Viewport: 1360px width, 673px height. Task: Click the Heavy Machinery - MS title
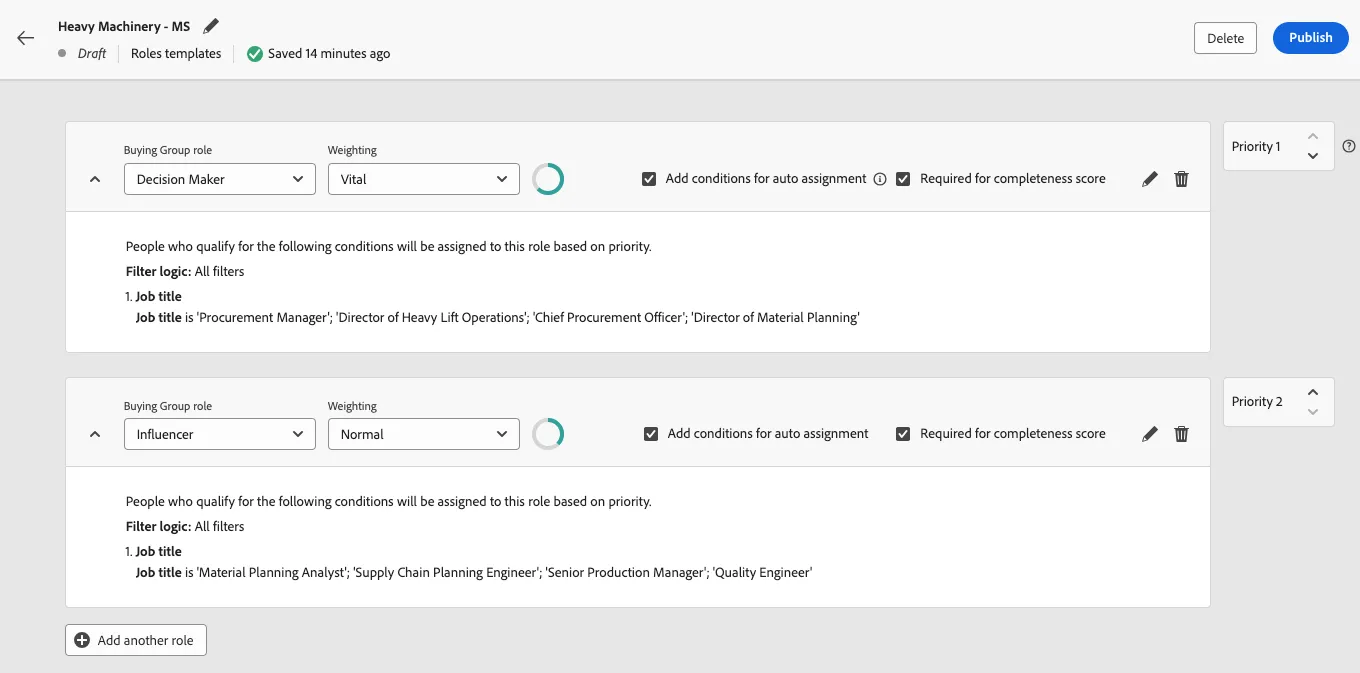[x=124, y=26]
